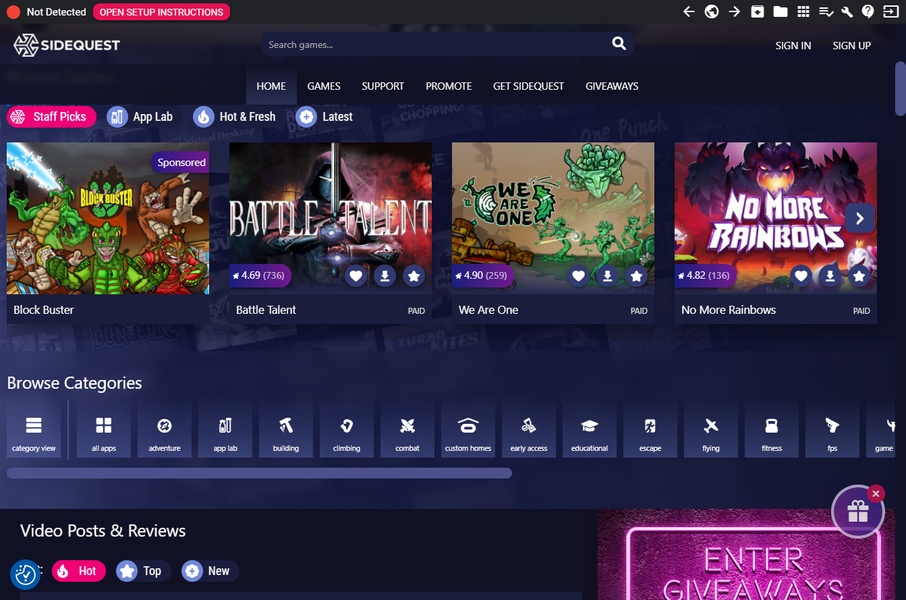Click OPEN SETUP INSTRUCTIONS button
906x600 pixels.
[161, 12]
